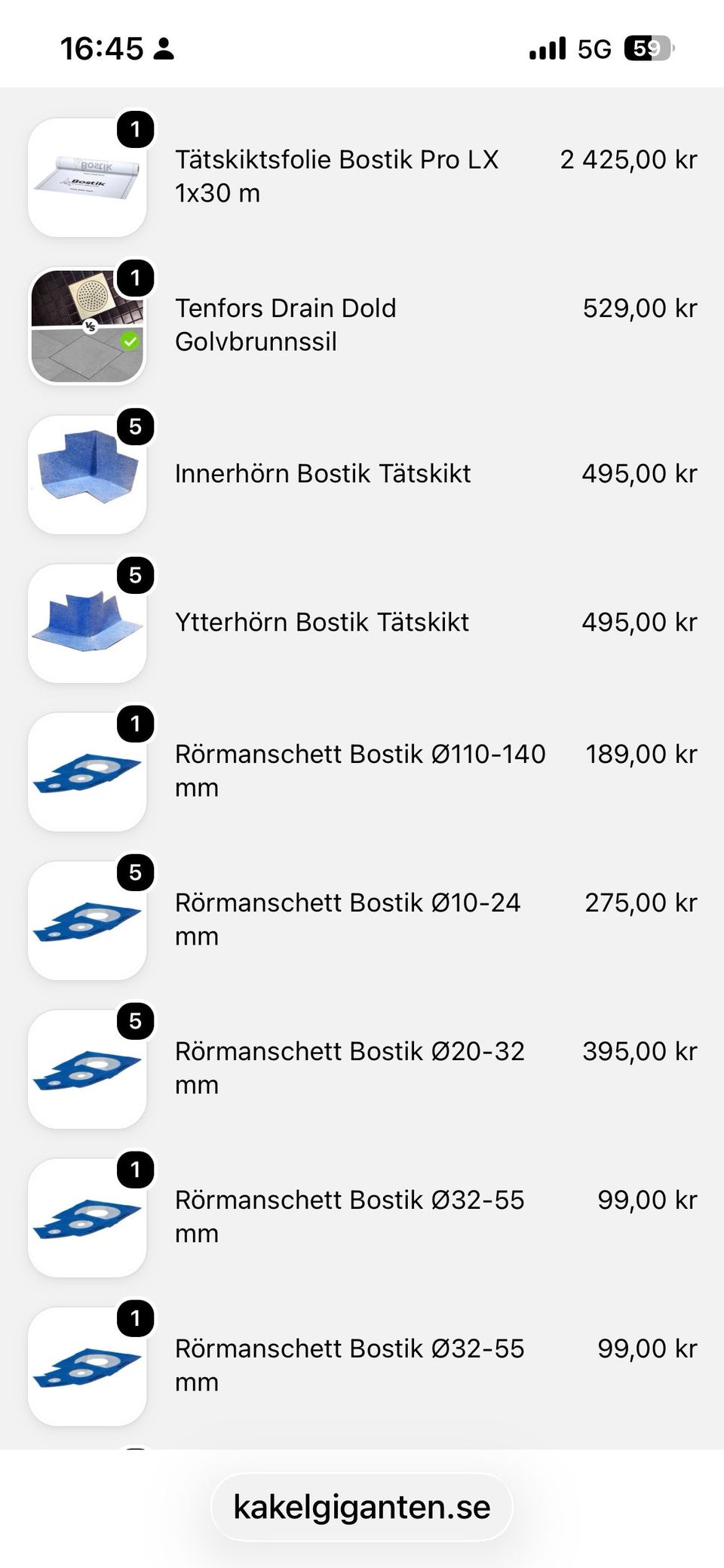
Task: Click the quantity badge on the Innerhörn item
Action: [136, 427]
